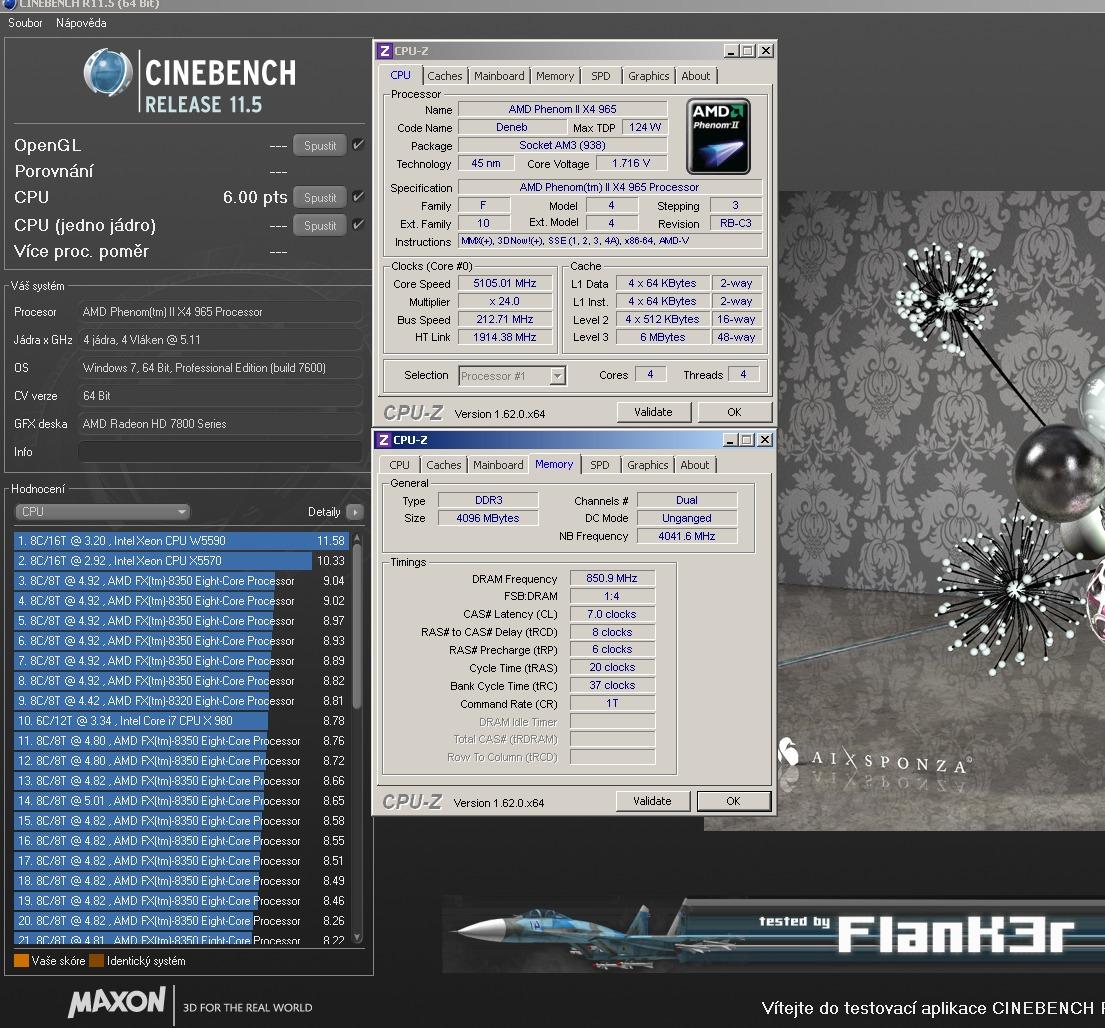Click the CPU score 6.00 pts
This screenshot has width=1105, height=1028.
(255, 197)
